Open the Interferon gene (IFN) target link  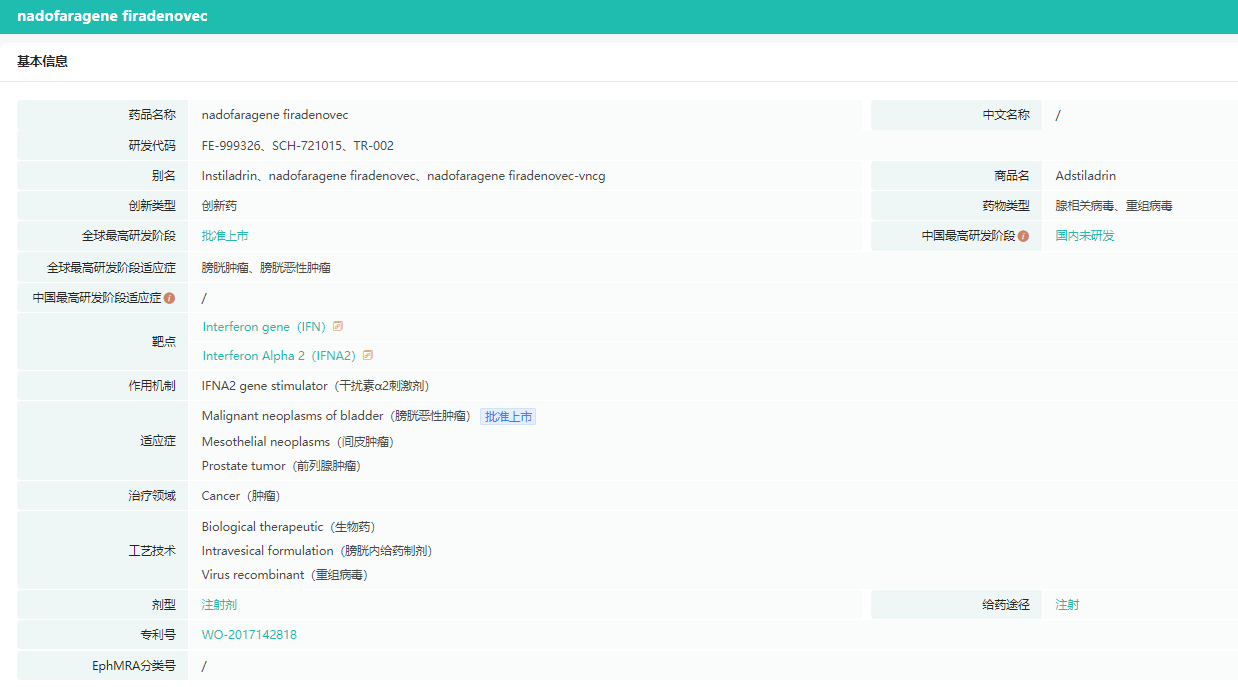[264, 327]
